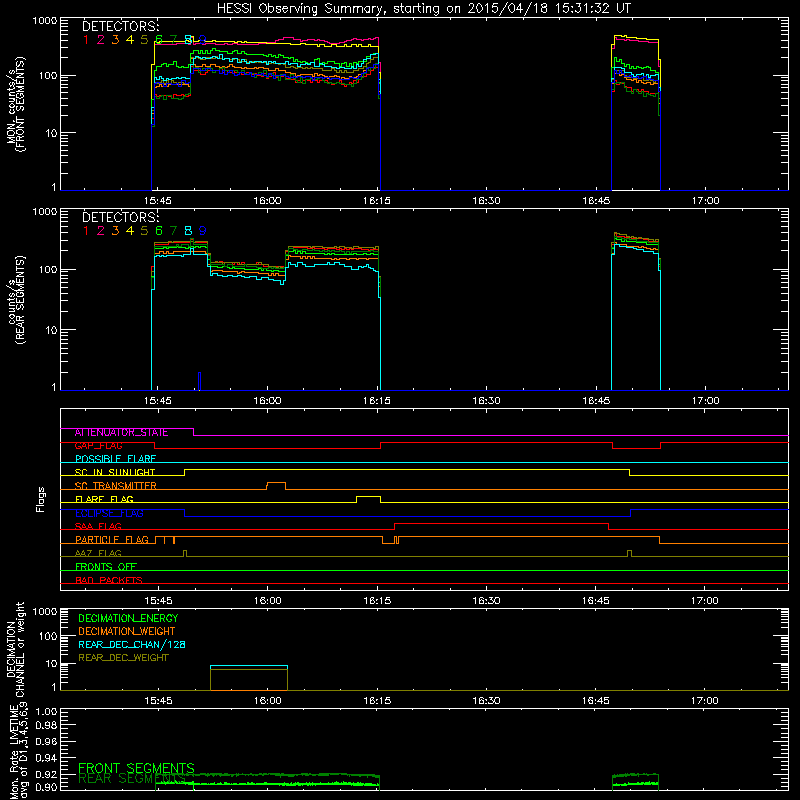
Task: Click the 0.96 livetime axis tick
Action: click(46, 741)
